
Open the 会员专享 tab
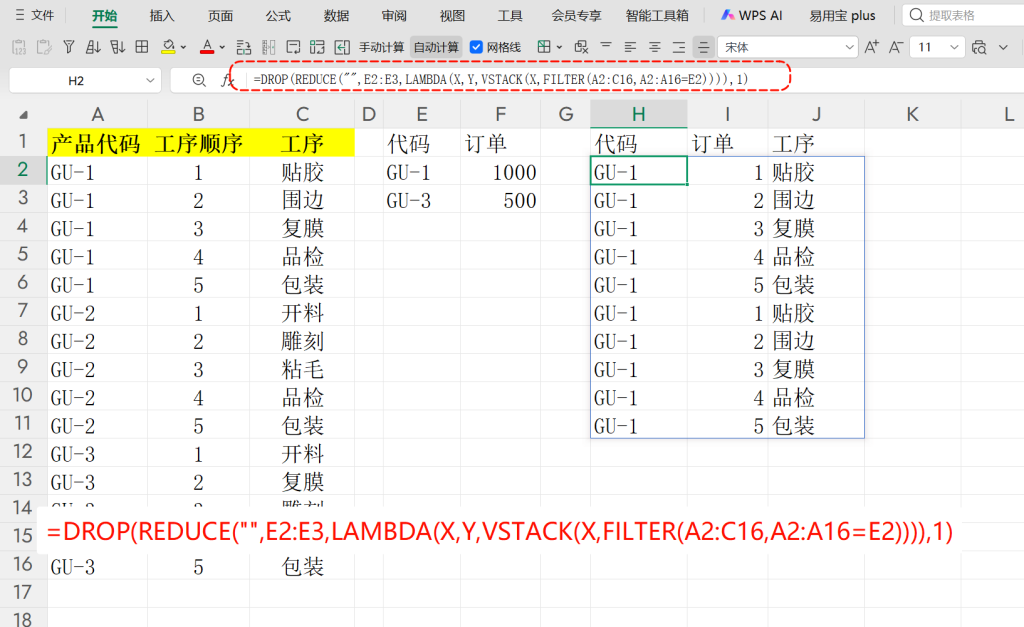coord(576,15)
